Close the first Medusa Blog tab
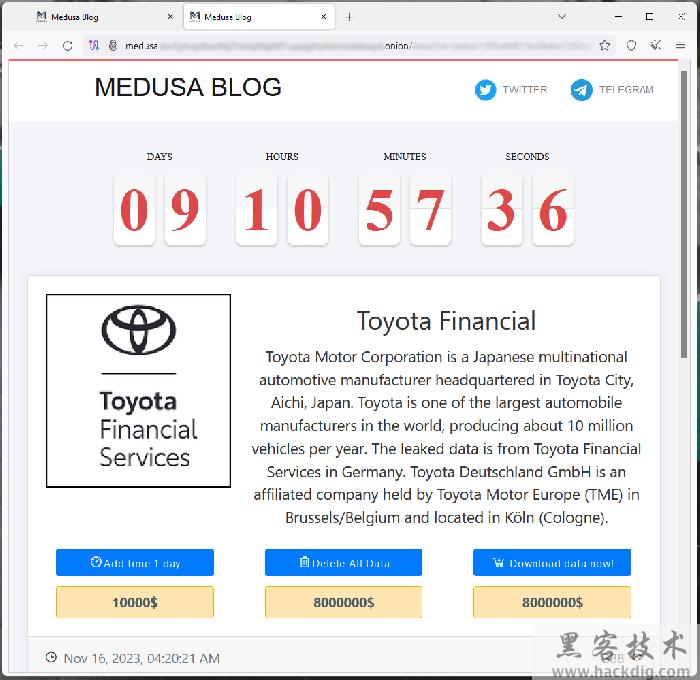The height and width of the screenshot is (680, 700). click(x=170, y=17)
